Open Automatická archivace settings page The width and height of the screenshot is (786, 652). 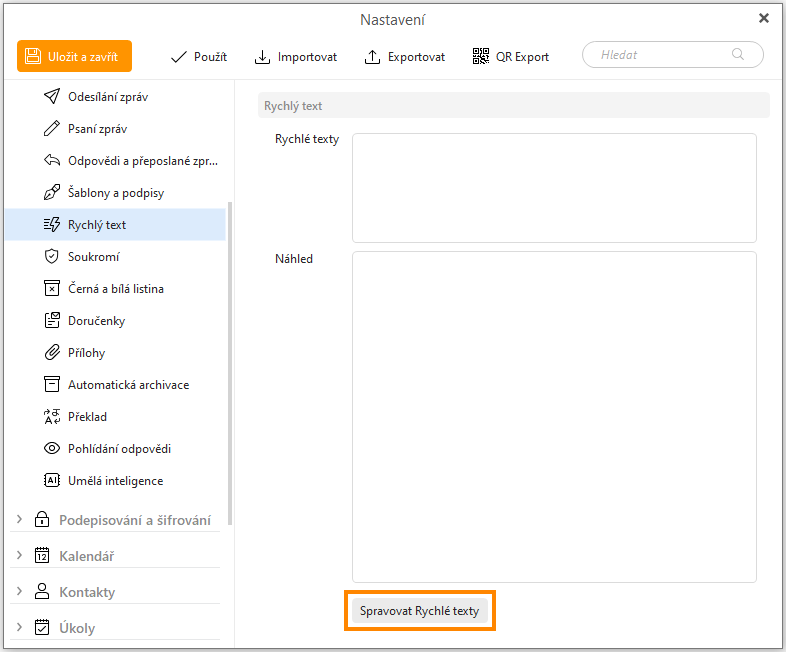click(128, 385)
